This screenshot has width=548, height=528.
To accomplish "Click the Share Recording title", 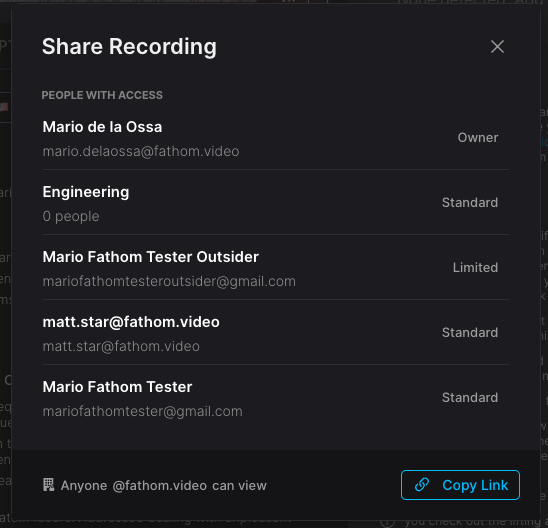I will click(x=129, y=46).
